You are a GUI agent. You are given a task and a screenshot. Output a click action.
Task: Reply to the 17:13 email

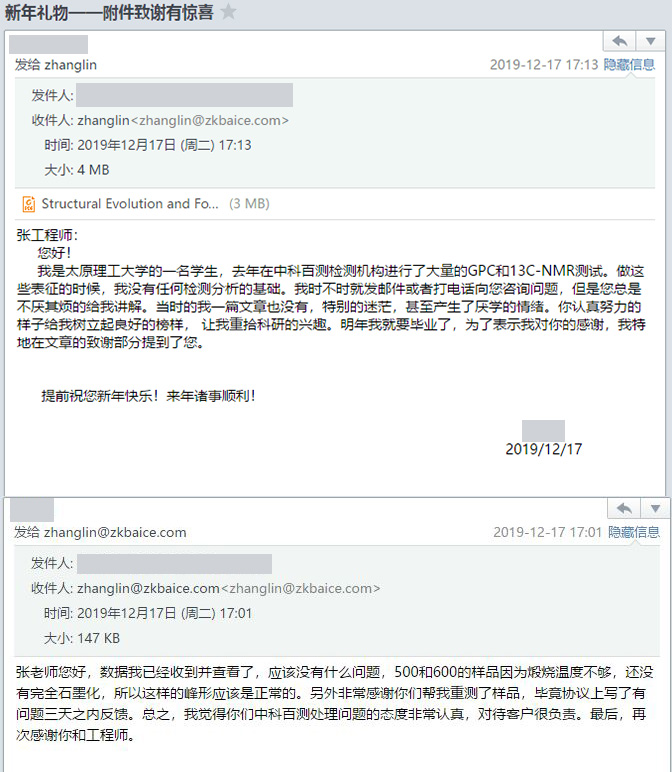[x=619, y=41]
